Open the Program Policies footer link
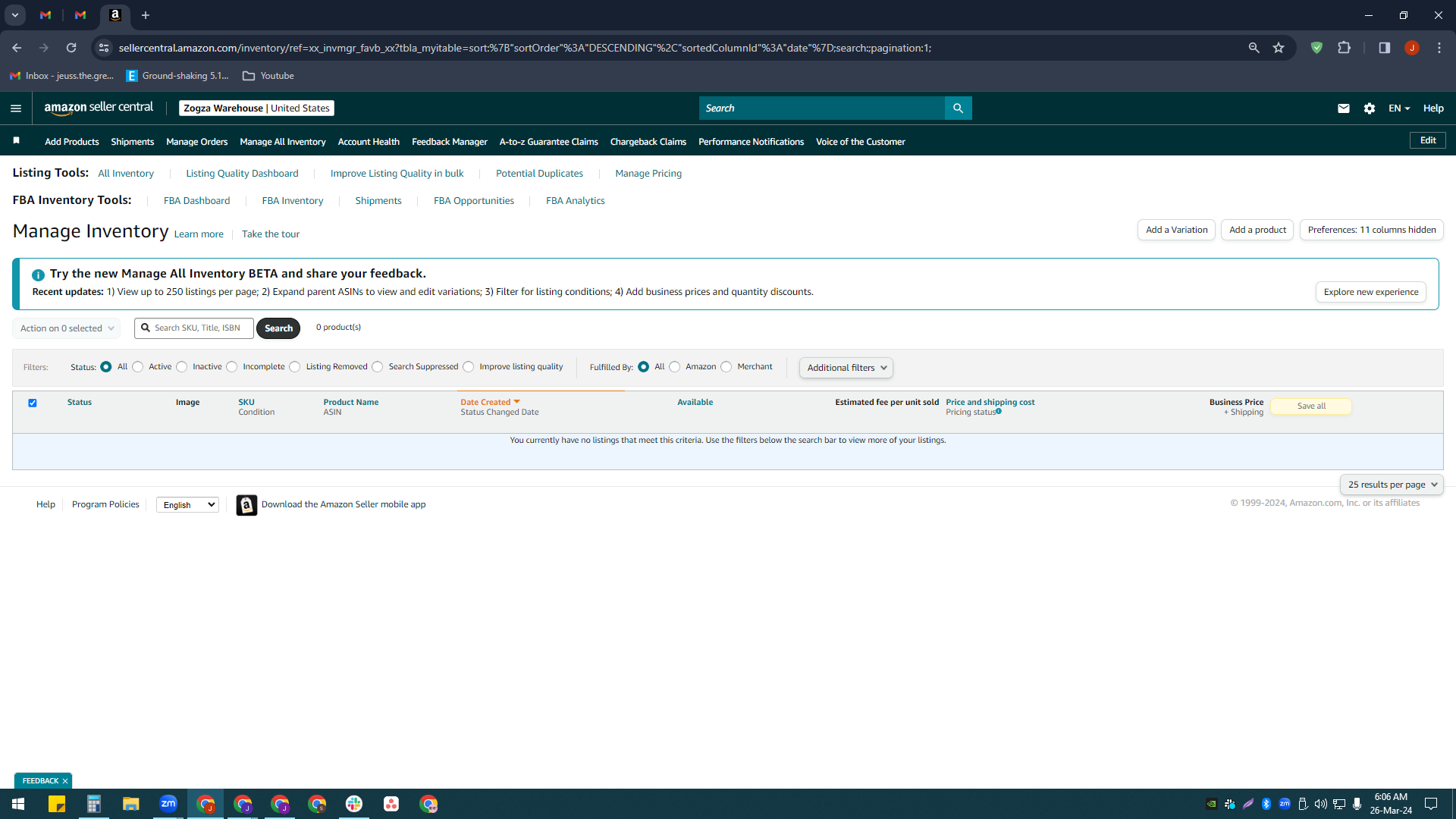The height and width of the screenshot is (819, 1456). click(105, 505)
